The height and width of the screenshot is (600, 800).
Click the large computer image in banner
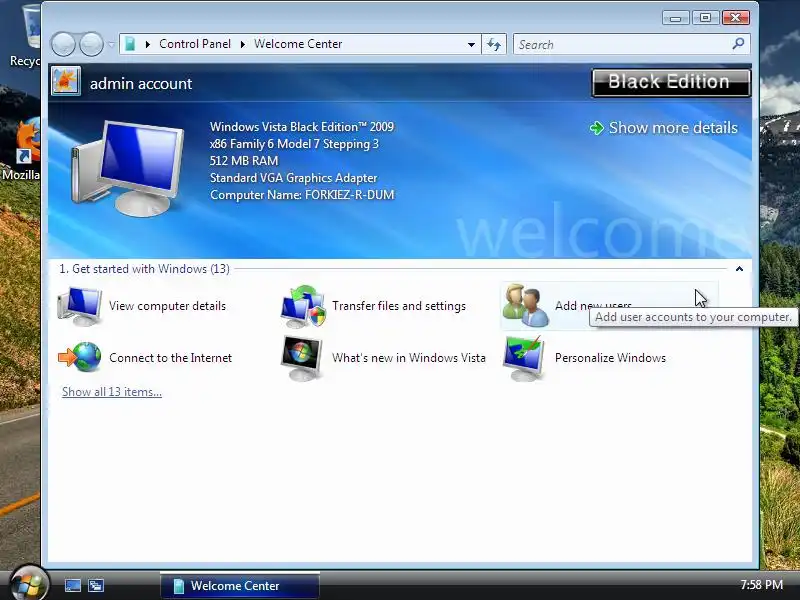127,168
